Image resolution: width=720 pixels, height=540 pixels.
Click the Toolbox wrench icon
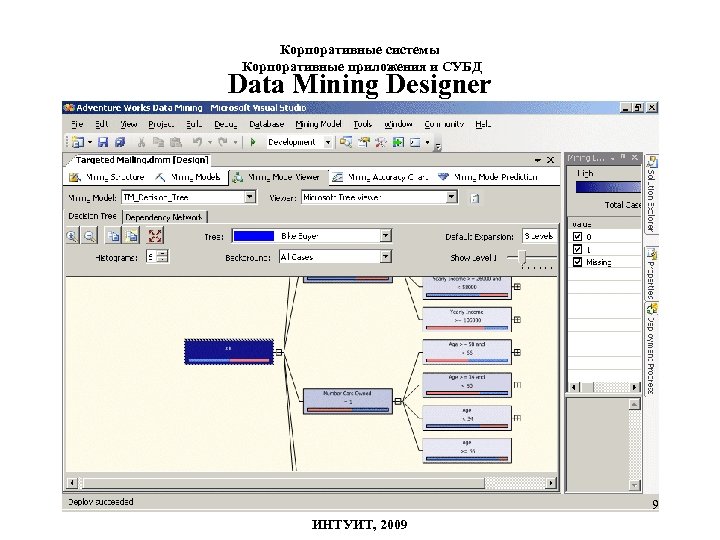coord(381,142)
